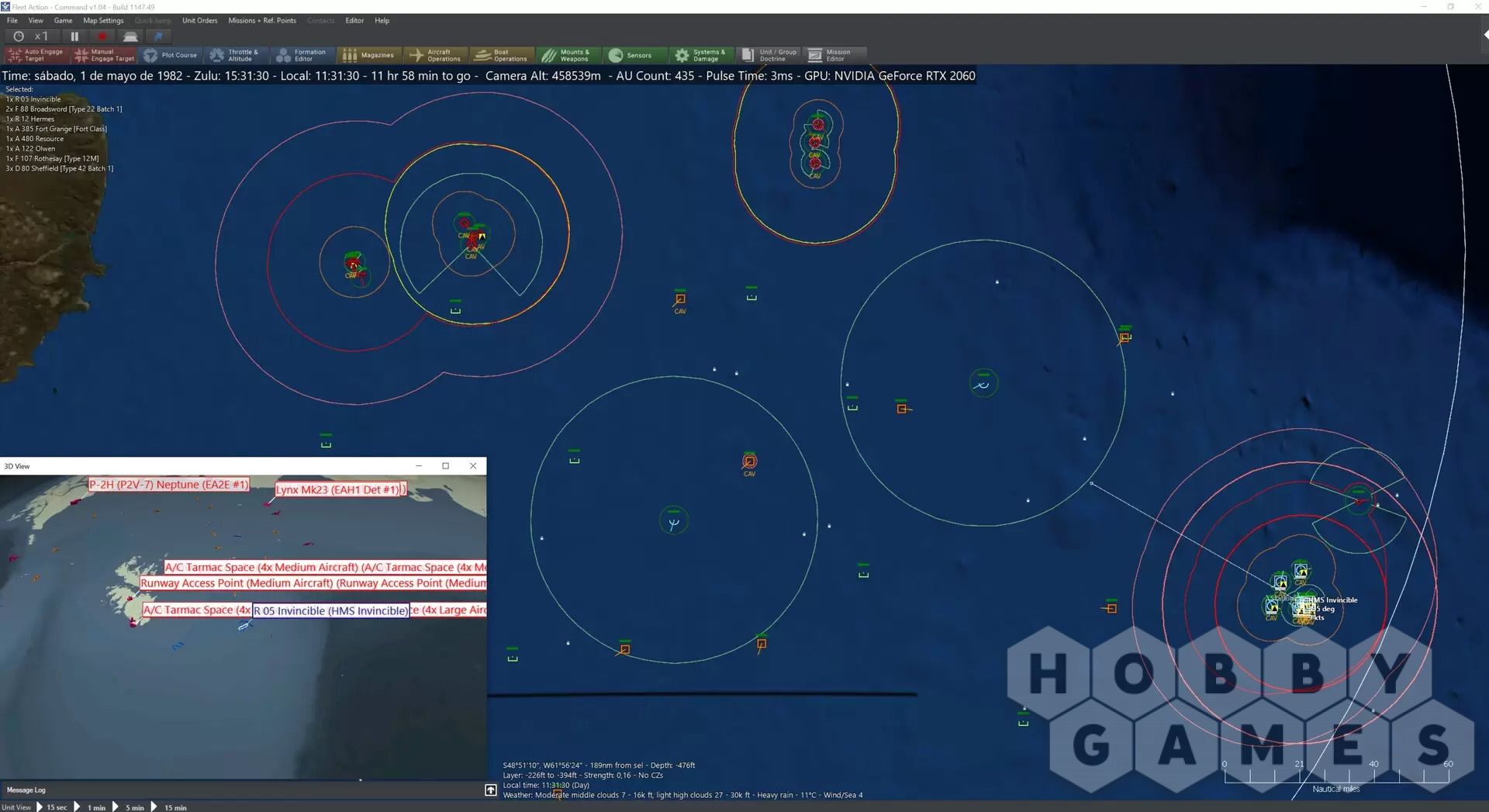
Task: Open the Game menu
Action: 63,20
